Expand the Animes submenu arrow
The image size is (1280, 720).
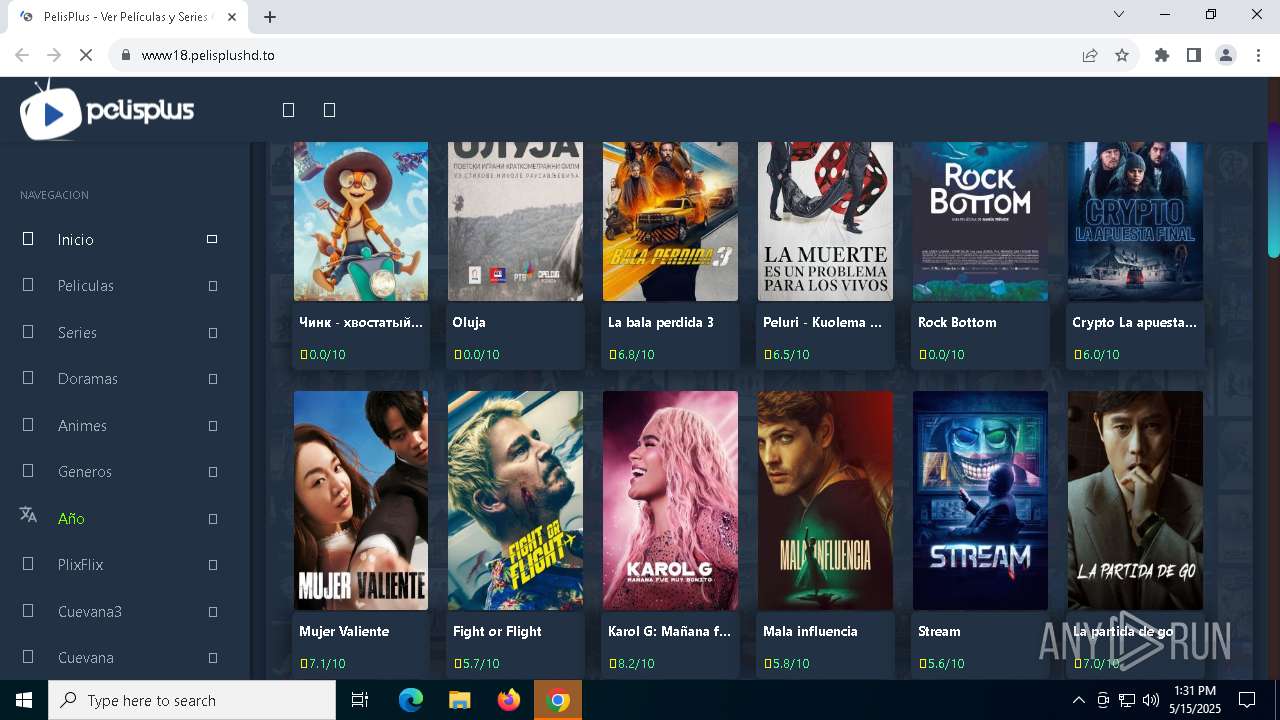tap(213, 426)
